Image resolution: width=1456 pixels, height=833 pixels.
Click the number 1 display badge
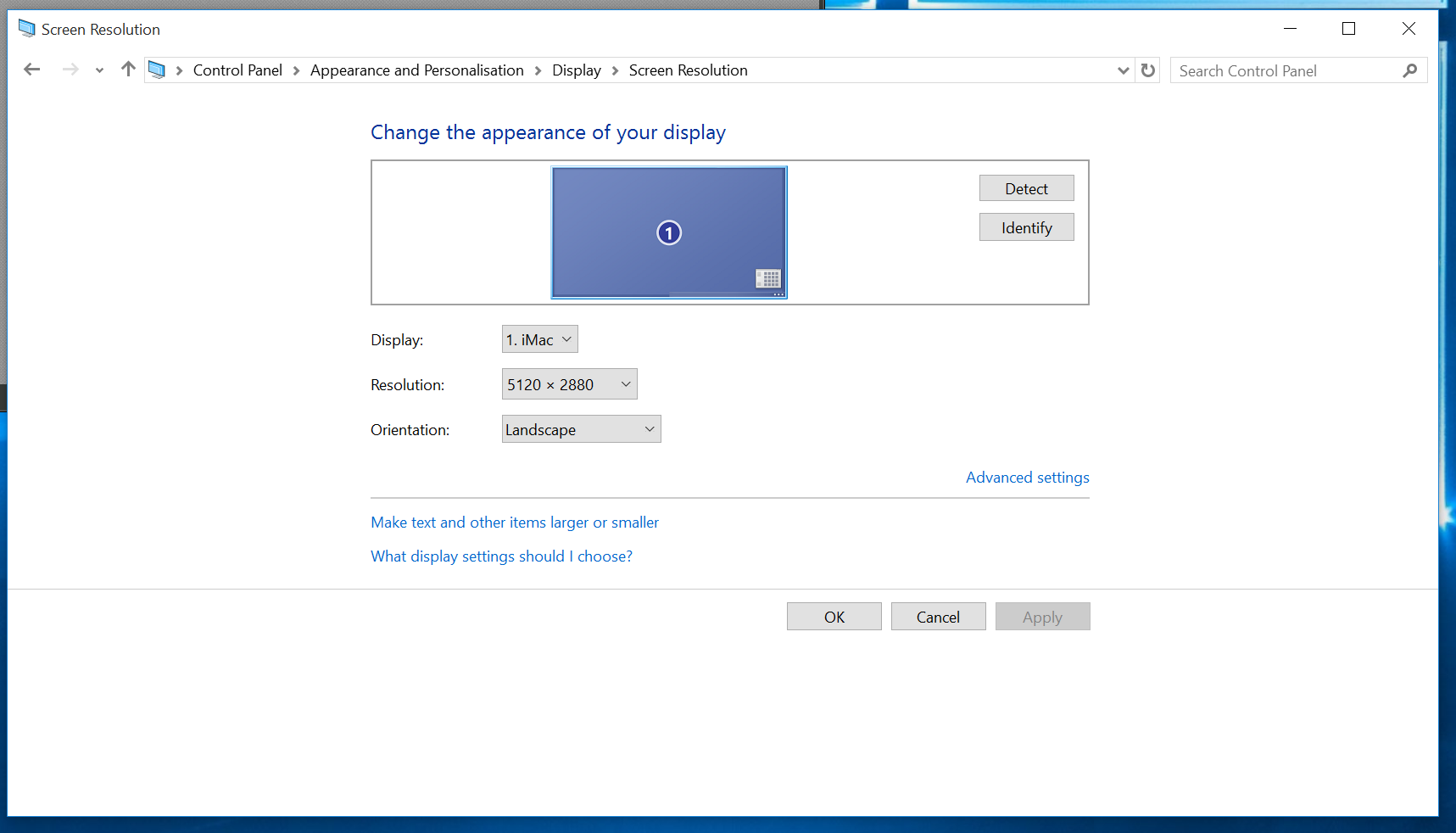669,232
